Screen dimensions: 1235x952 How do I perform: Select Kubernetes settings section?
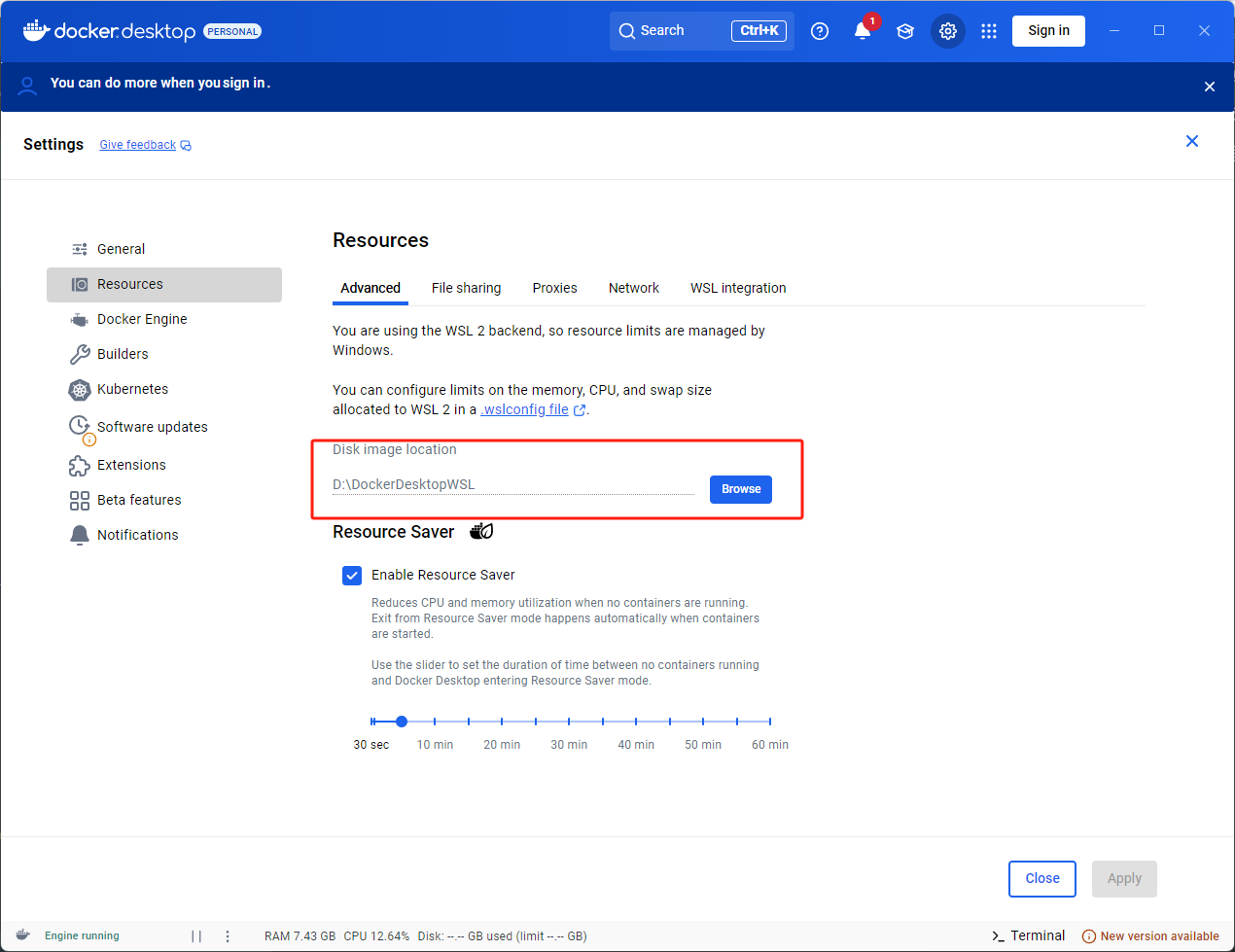pos(164,390)
